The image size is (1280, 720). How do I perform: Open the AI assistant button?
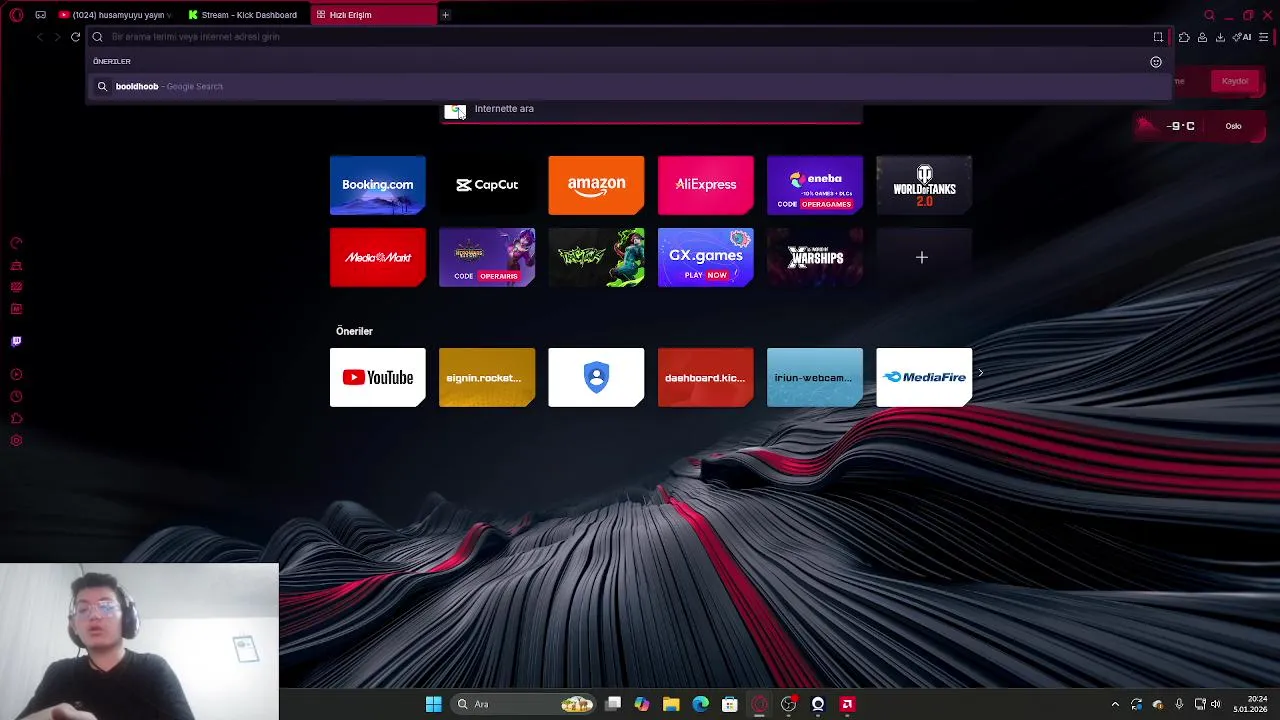(1243, 37)
